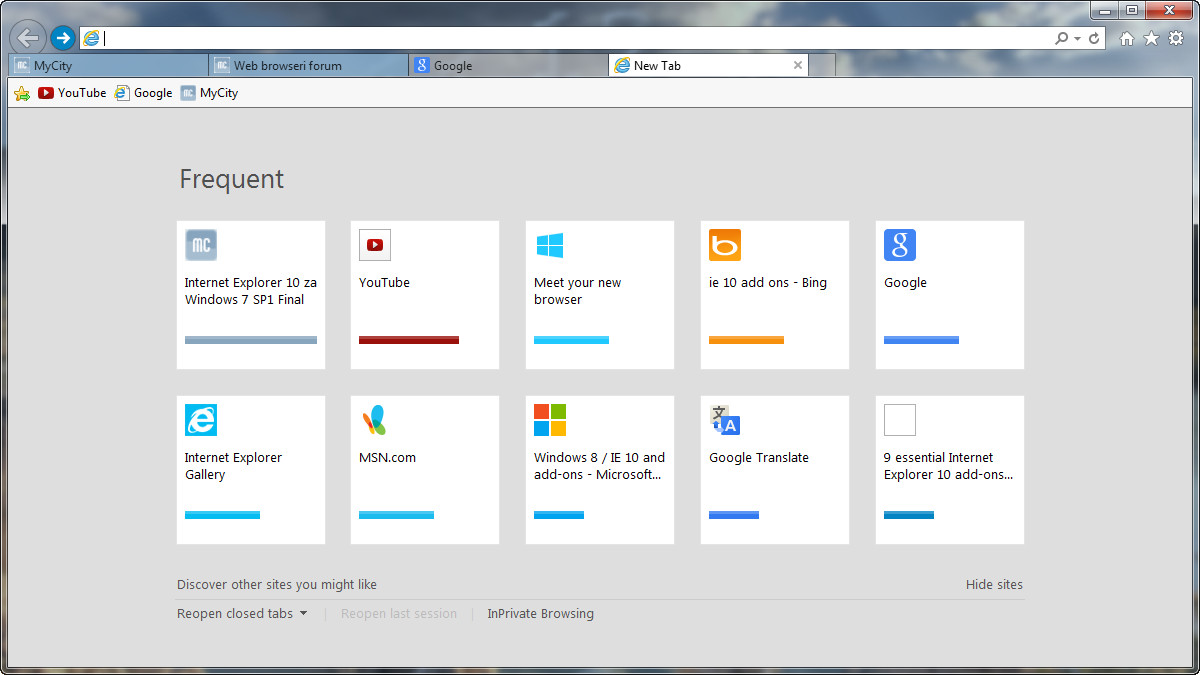The image size is (1200, 675).
Task: Go to Home via house icon
Action: click(1127, 38)
